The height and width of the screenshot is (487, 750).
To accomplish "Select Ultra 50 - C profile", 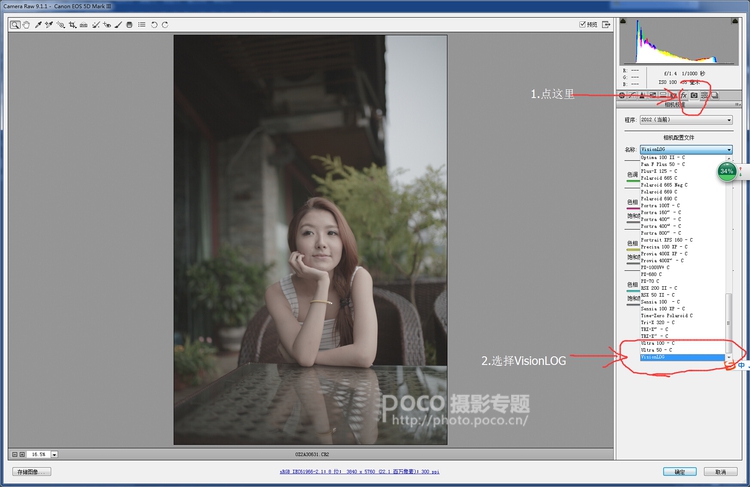I will 683,350.
